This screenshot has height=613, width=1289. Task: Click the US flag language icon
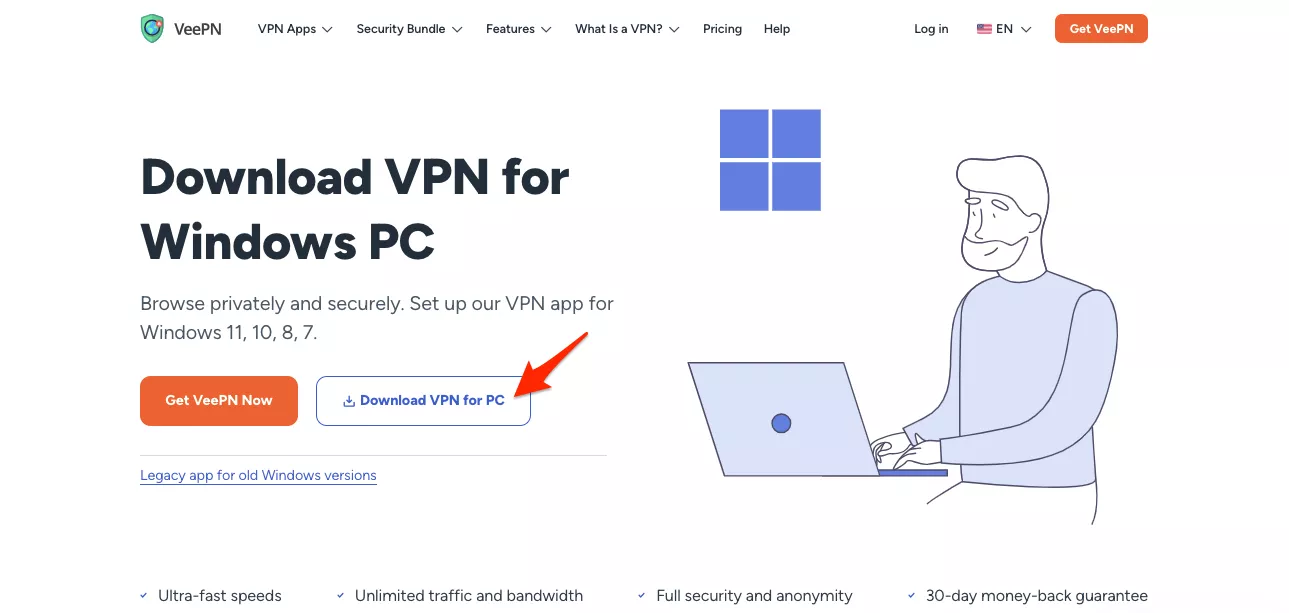click(984, 29)
